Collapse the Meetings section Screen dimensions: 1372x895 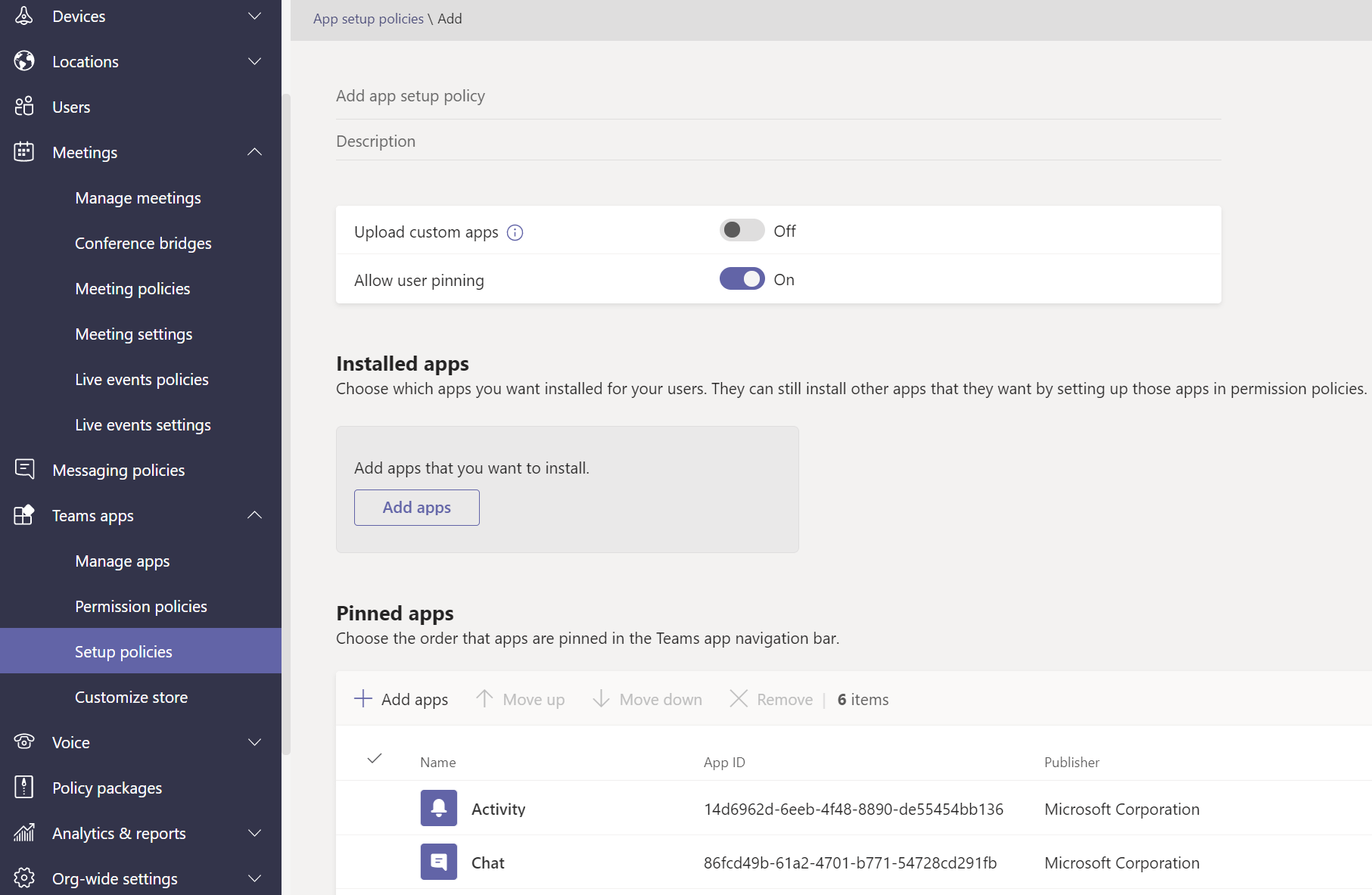coord(254,151)
